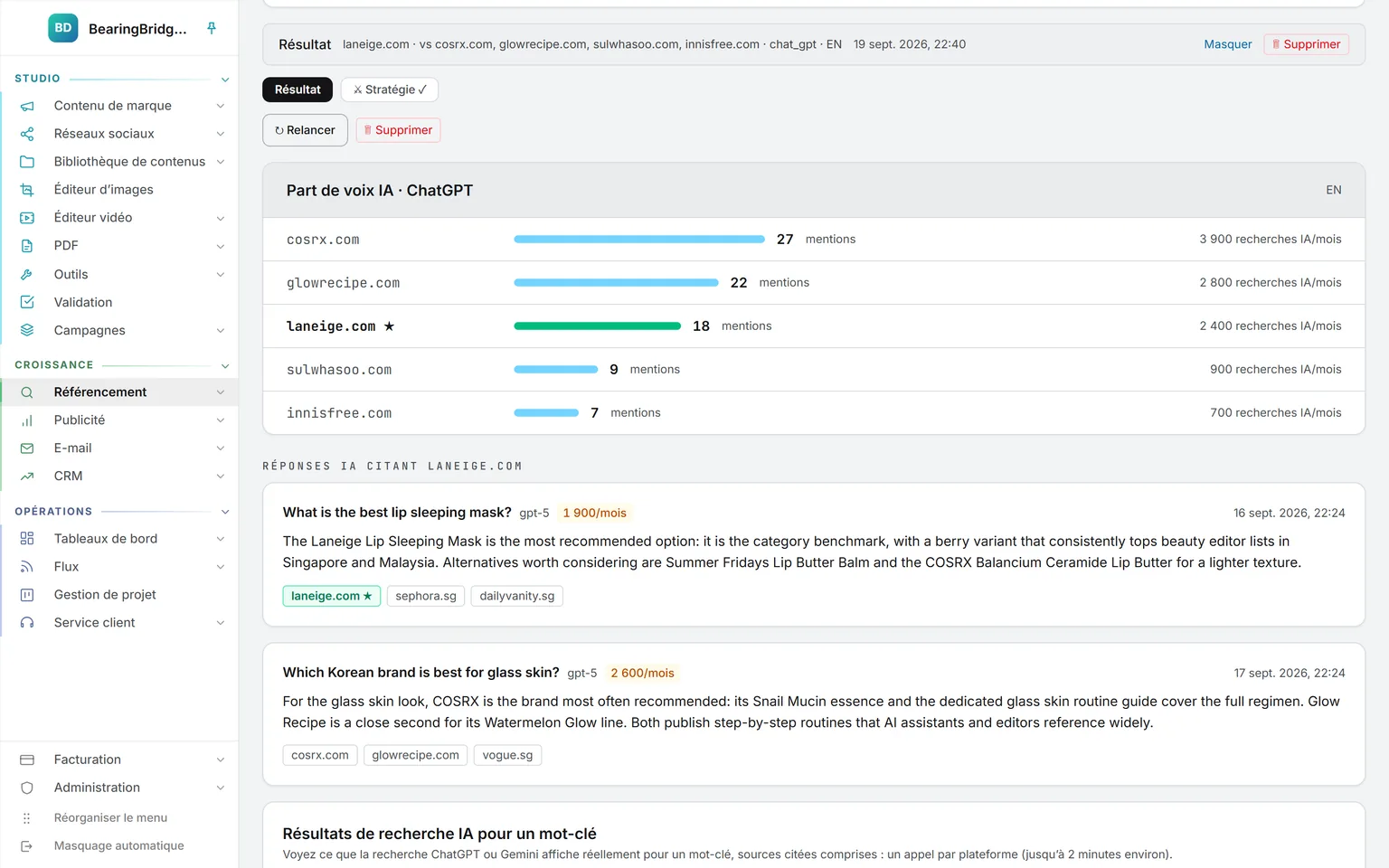
Task: Click Réorganiser le menu
Action: coord(110,818)
